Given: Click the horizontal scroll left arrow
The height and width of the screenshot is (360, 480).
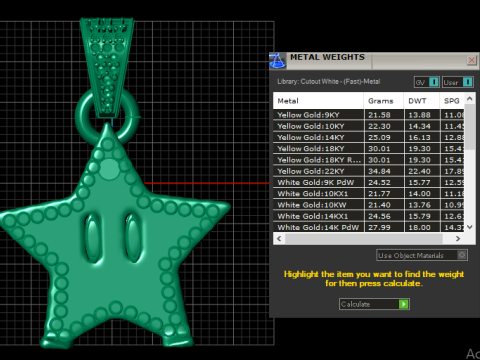Looking at the screenshot, I should click(279, 239).
